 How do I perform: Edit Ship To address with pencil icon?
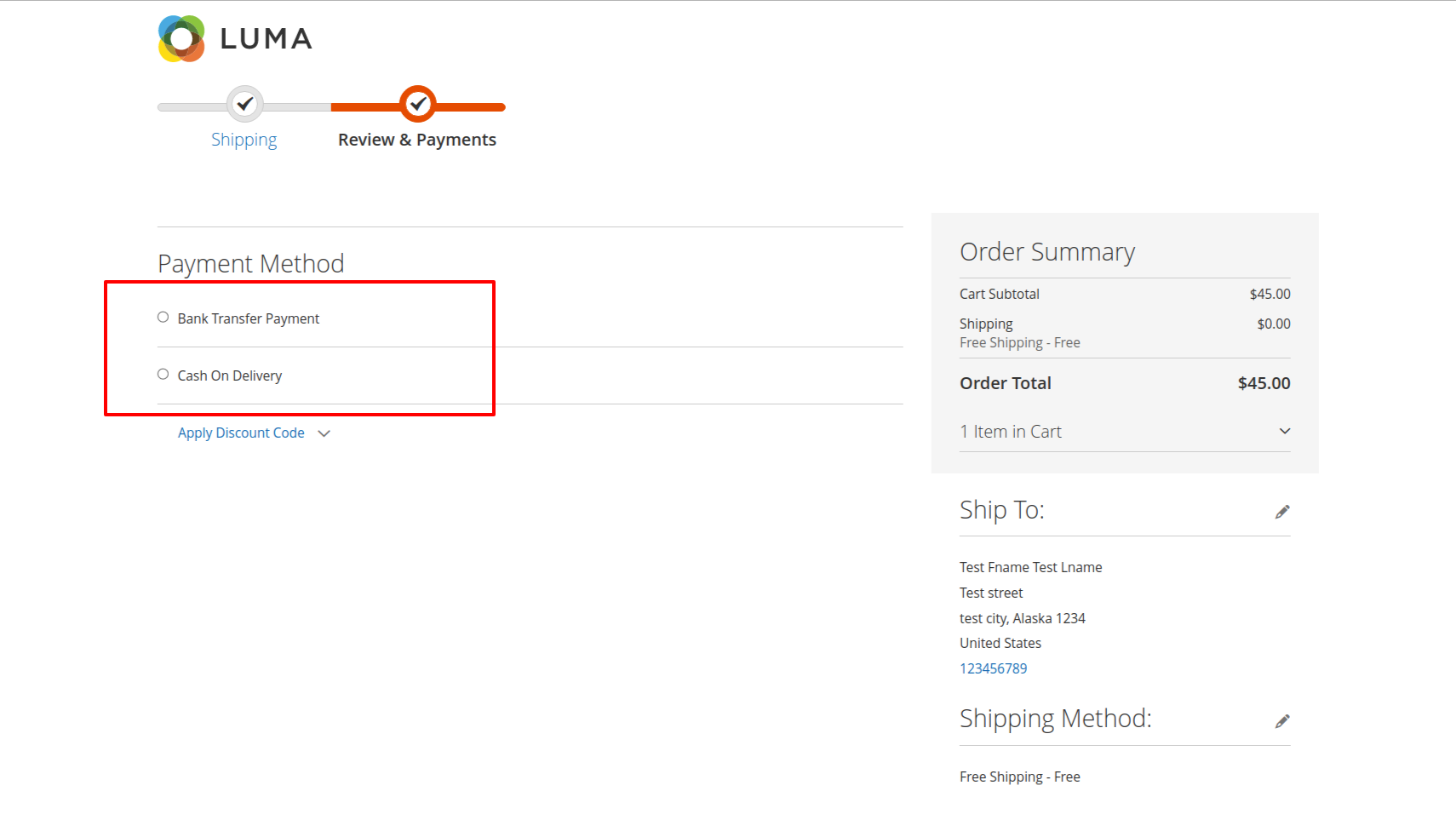1282,512
